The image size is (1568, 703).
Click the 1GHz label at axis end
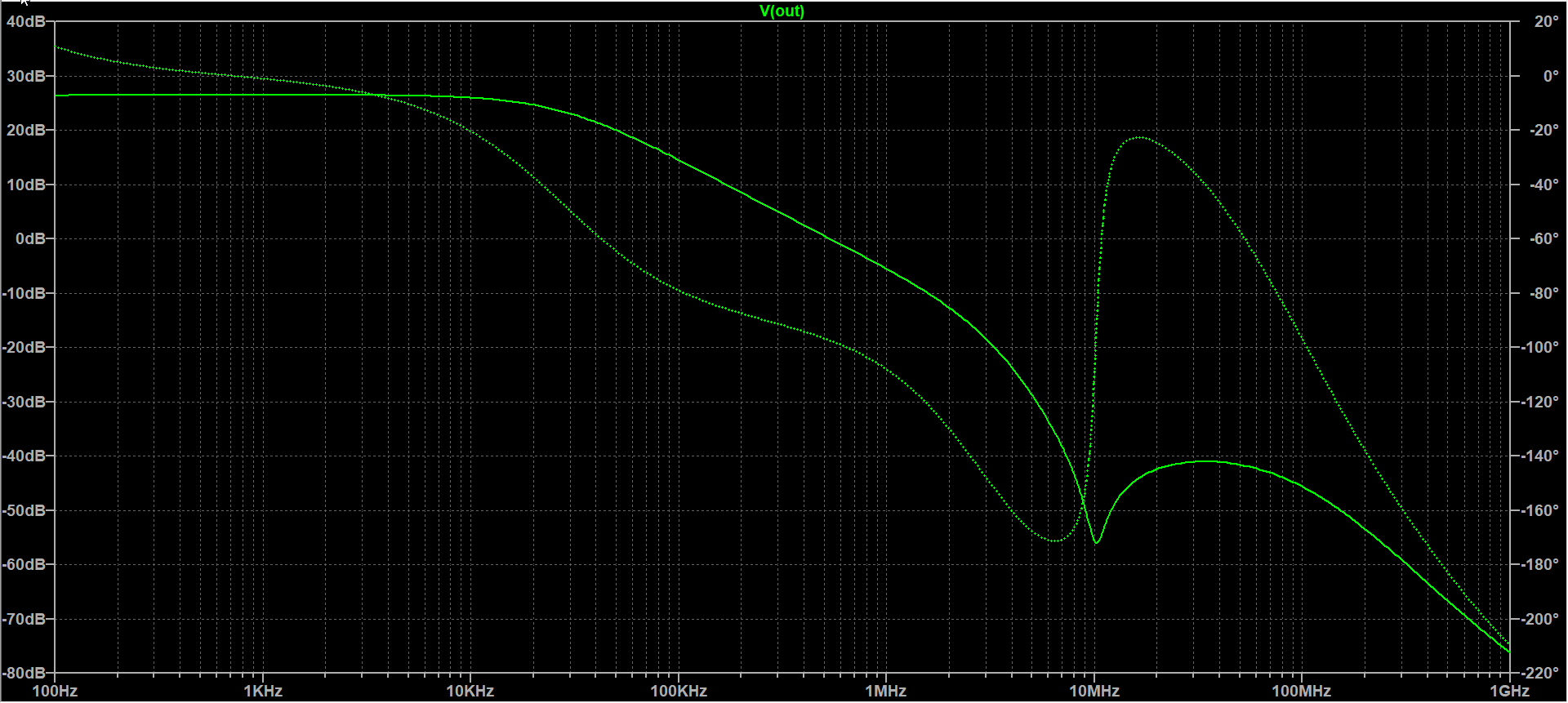pos(1509,691)
